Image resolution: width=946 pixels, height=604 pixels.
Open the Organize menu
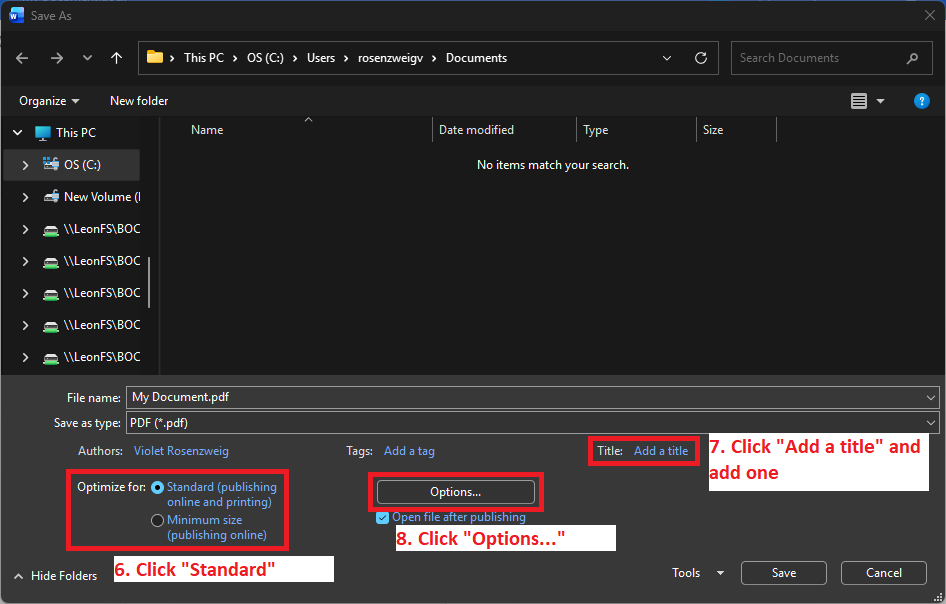49,101
